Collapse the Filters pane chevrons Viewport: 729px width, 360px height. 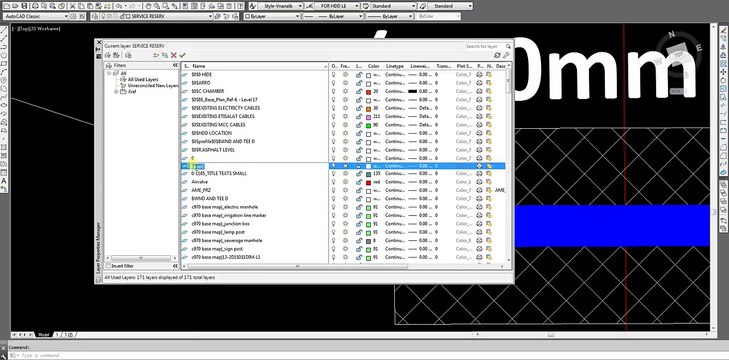point(175,66)
